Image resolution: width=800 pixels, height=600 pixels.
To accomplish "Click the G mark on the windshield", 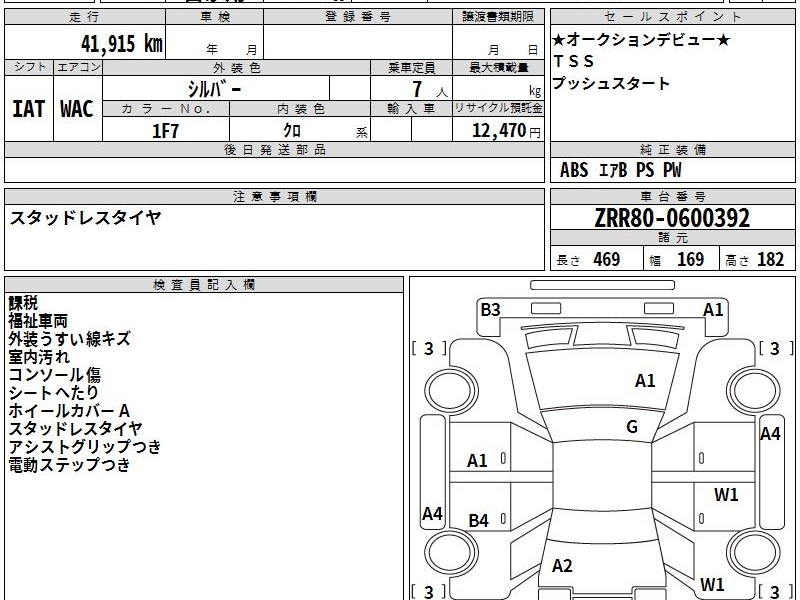I will [632, 427].
